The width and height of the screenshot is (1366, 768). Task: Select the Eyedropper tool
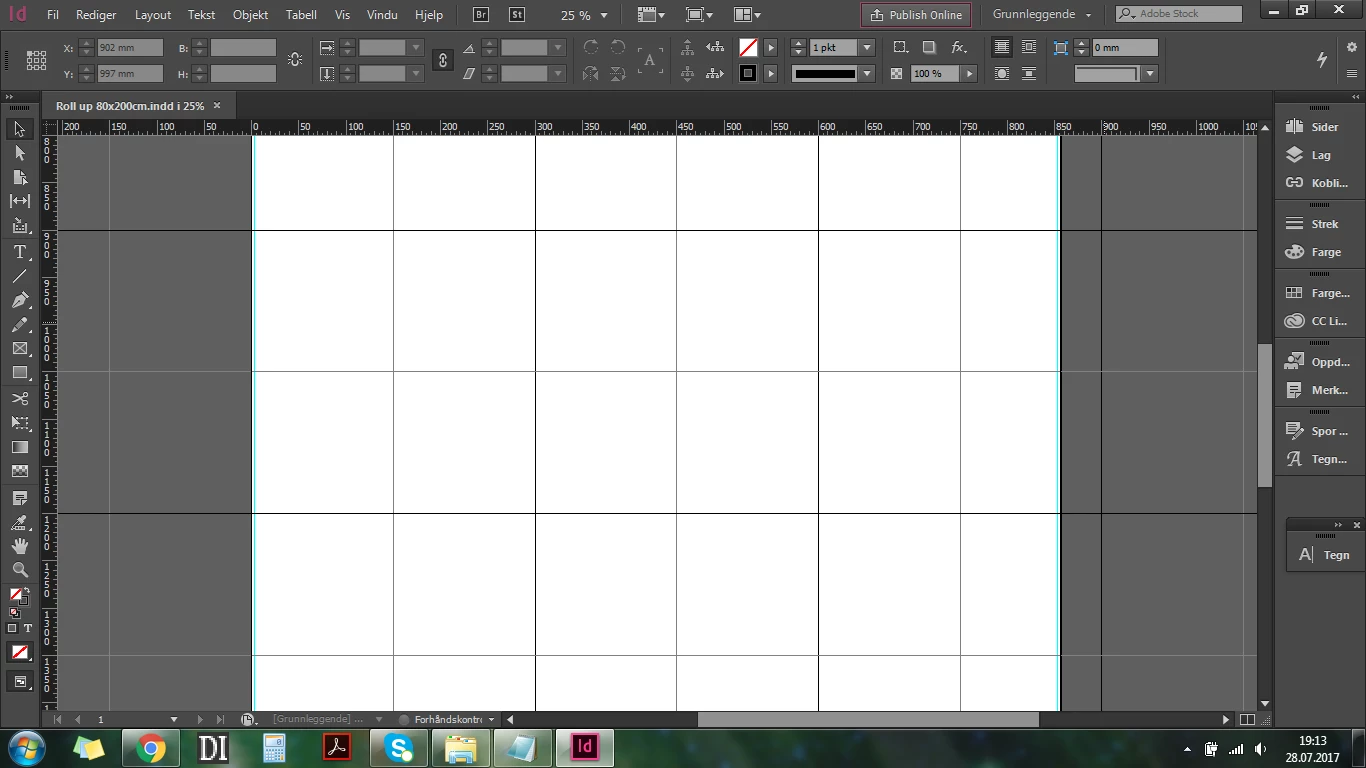click(19, 522)
